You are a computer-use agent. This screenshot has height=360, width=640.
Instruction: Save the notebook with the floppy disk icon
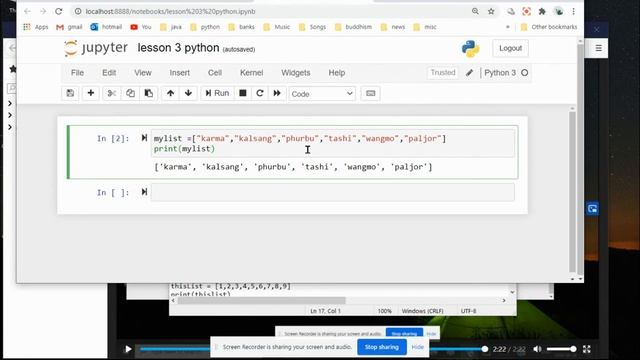[70, 93]
